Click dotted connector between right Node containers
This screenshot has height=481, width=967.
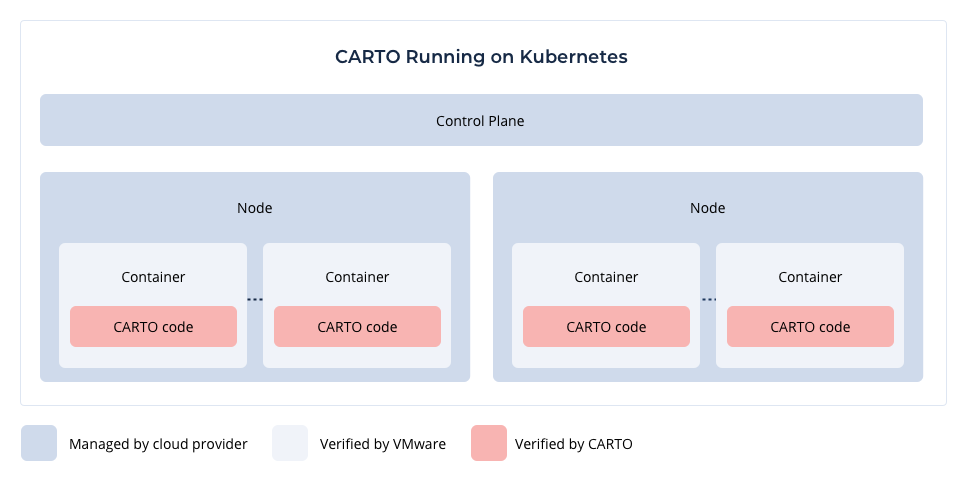point(708,300)
